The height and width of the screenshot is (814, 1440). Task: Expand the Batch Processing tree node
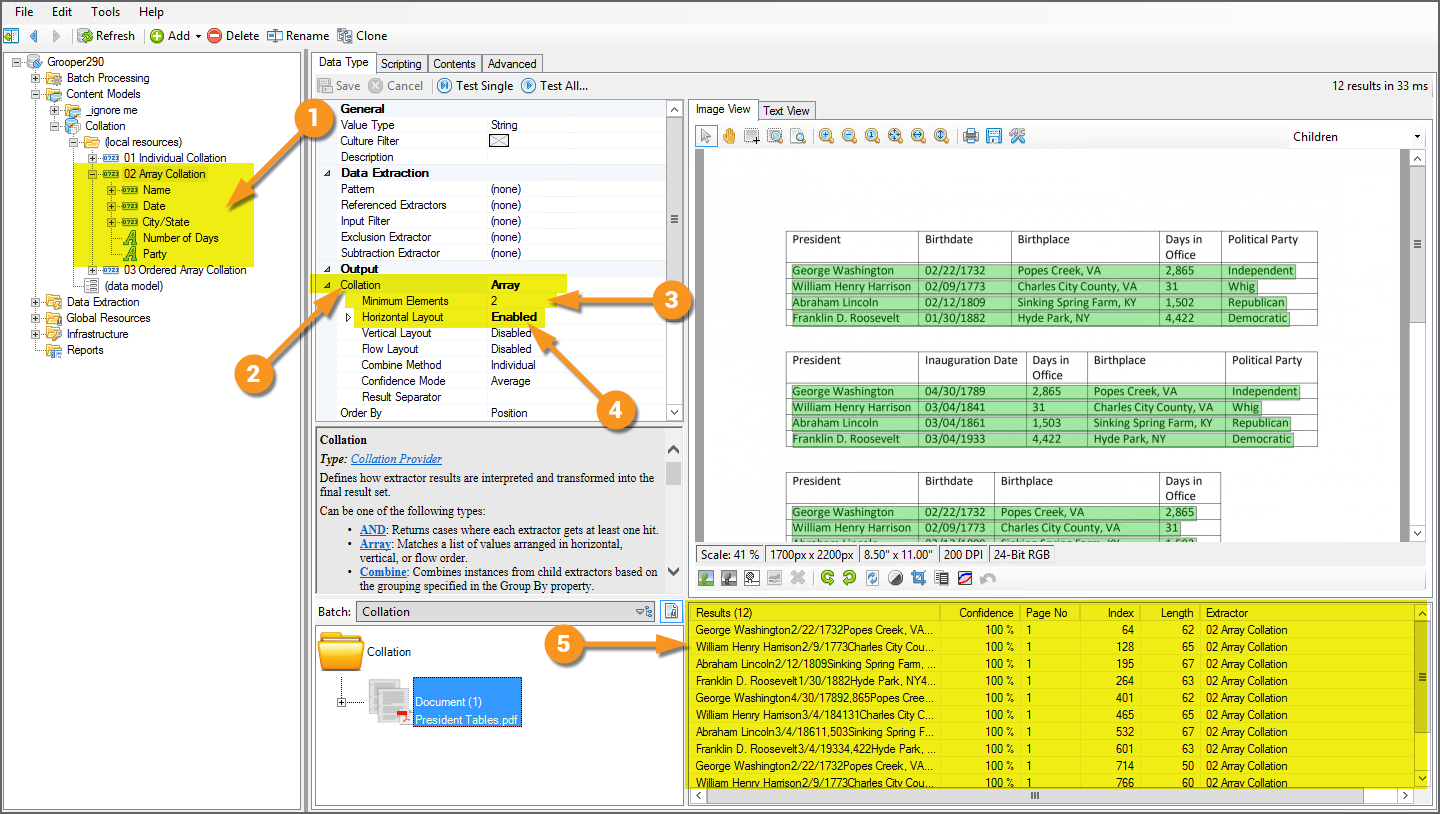click(x=36, y=78)
